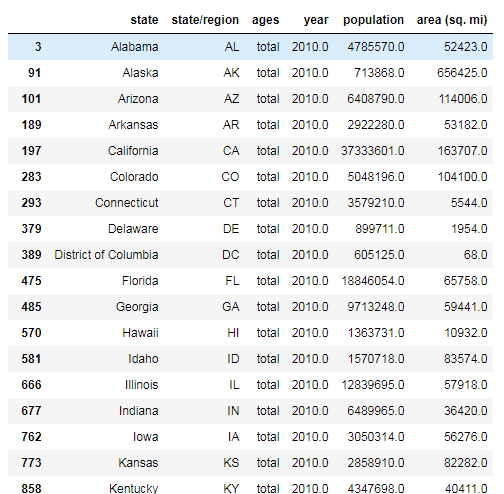The image size is (504, 494).
Task: Click row index 101 for Arizona
Action: pyautogui.click(x=31, y=99)
